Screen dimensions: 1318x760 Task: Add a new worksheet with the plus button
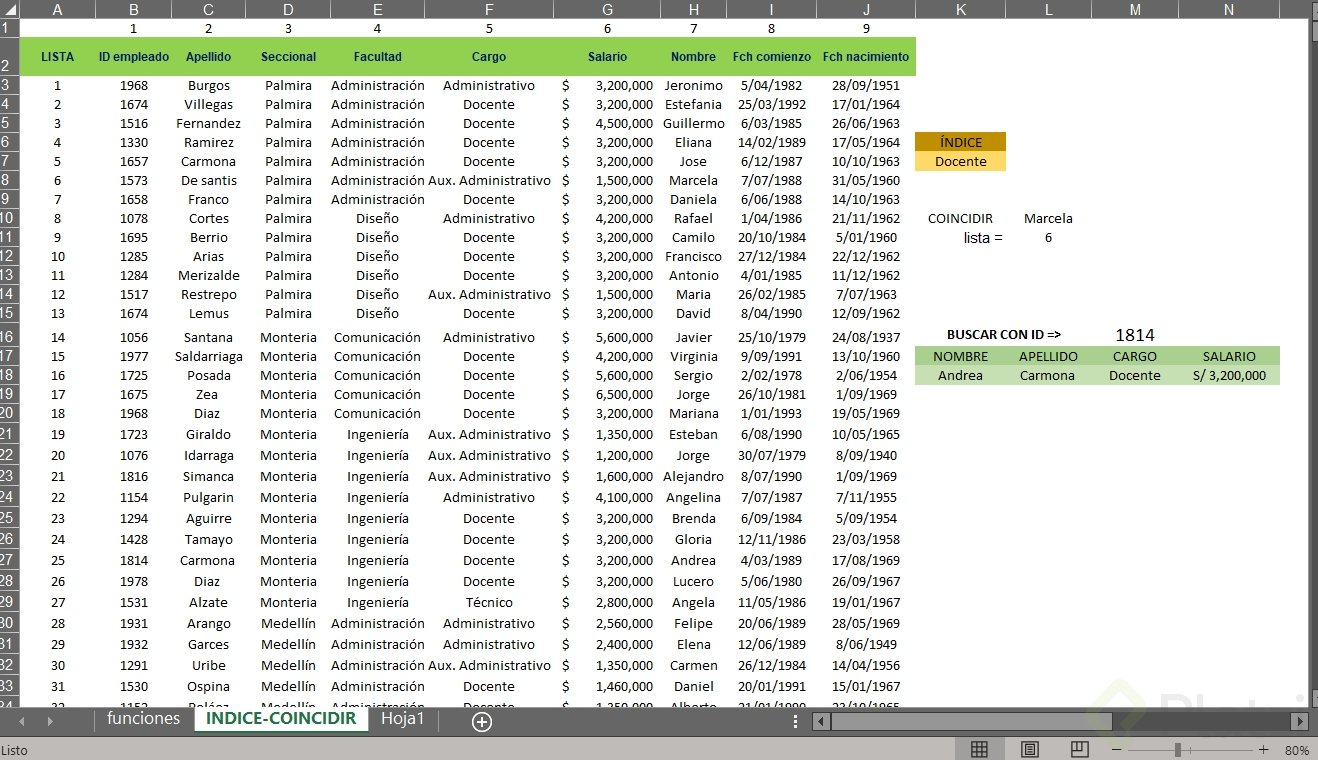point(482,721)
